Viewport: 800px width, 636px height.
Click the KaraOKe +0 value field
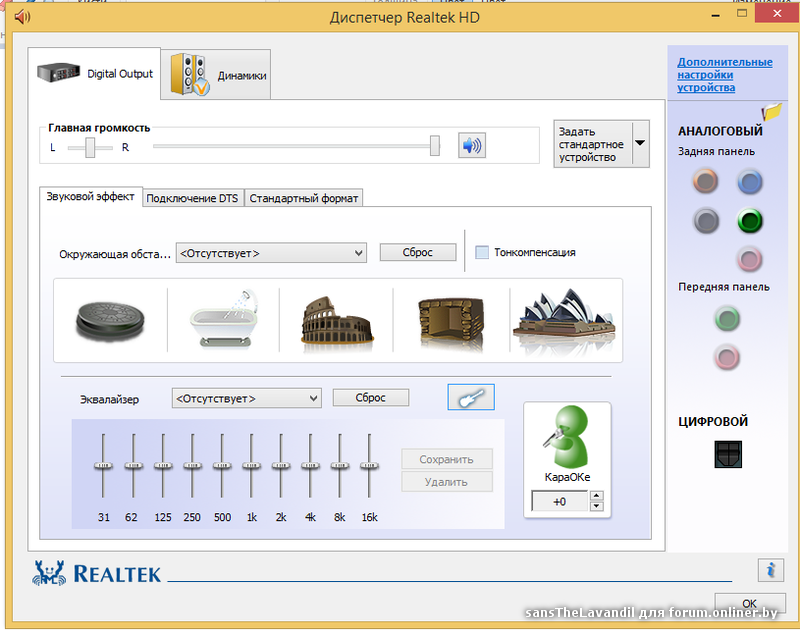pyautogui.click(x=560, y=501)
